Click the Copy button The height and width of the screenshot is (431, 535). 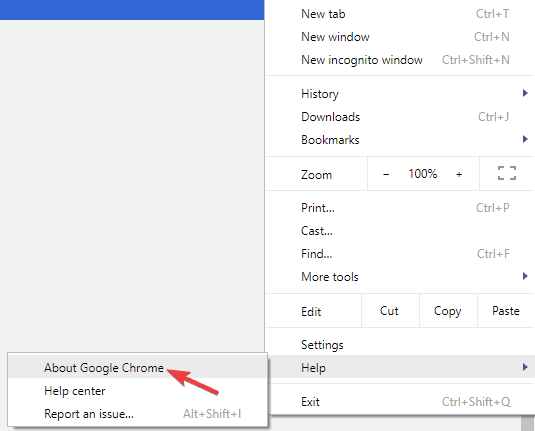(448, 311)
